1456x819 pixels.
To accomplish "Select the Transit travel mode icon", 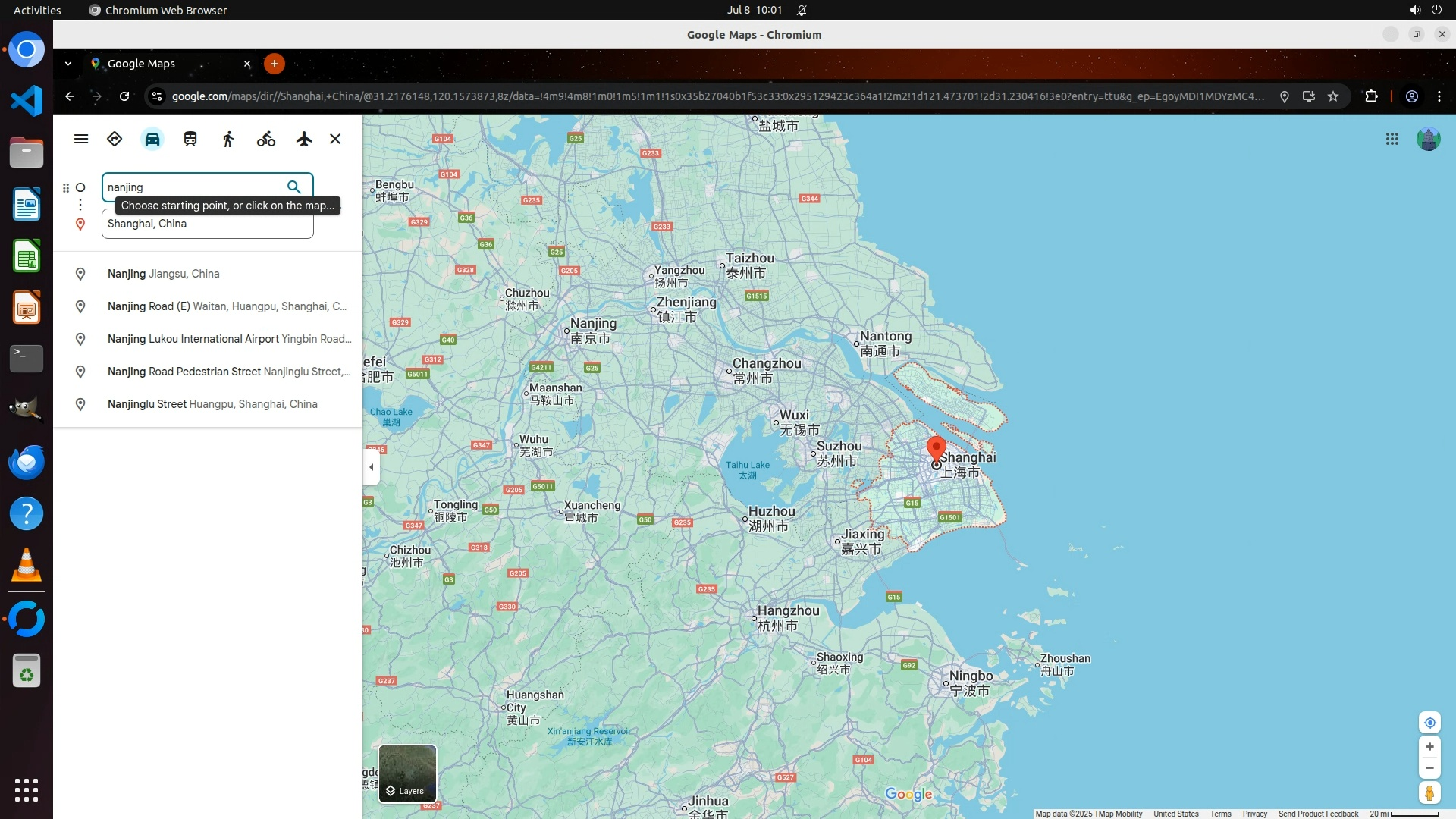I will [190, 139].
